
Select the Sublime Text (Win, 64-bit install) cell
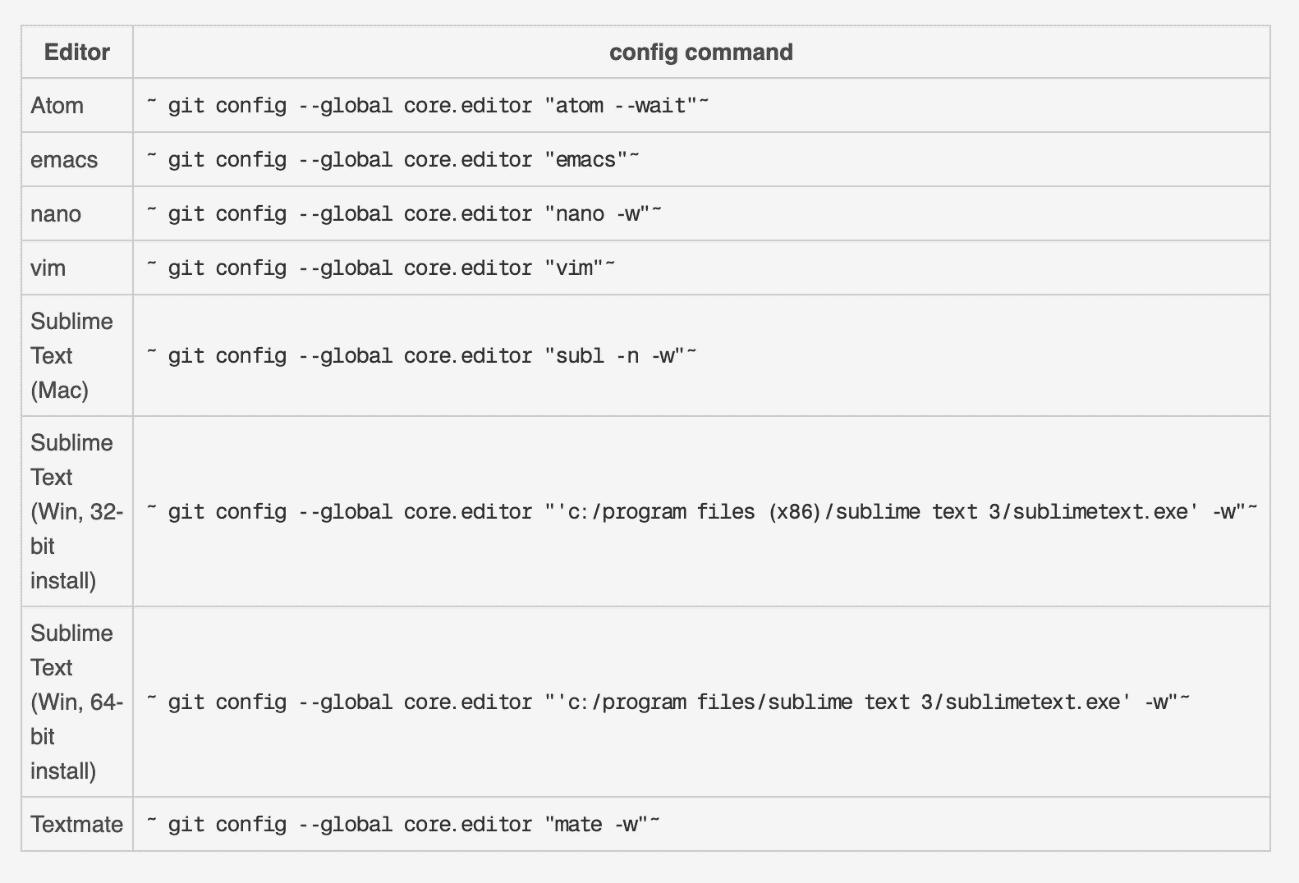click(76, 701)
